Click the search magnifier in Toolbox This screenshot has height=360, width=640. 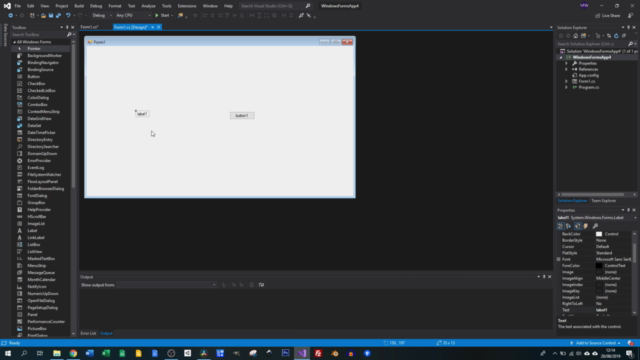[x=69, y=35]
